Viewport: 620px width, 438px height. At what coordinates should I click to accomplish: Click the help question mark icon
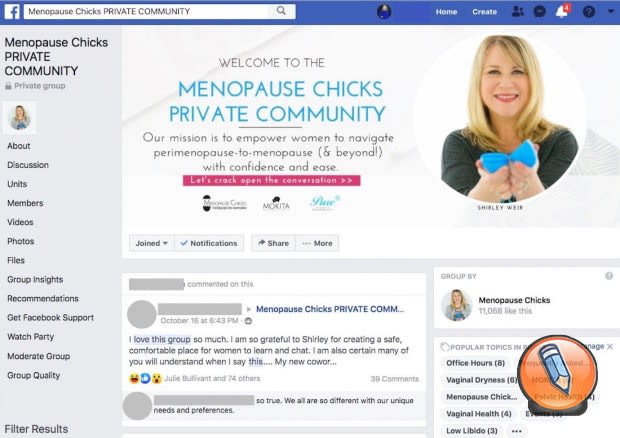coord(589,11)
